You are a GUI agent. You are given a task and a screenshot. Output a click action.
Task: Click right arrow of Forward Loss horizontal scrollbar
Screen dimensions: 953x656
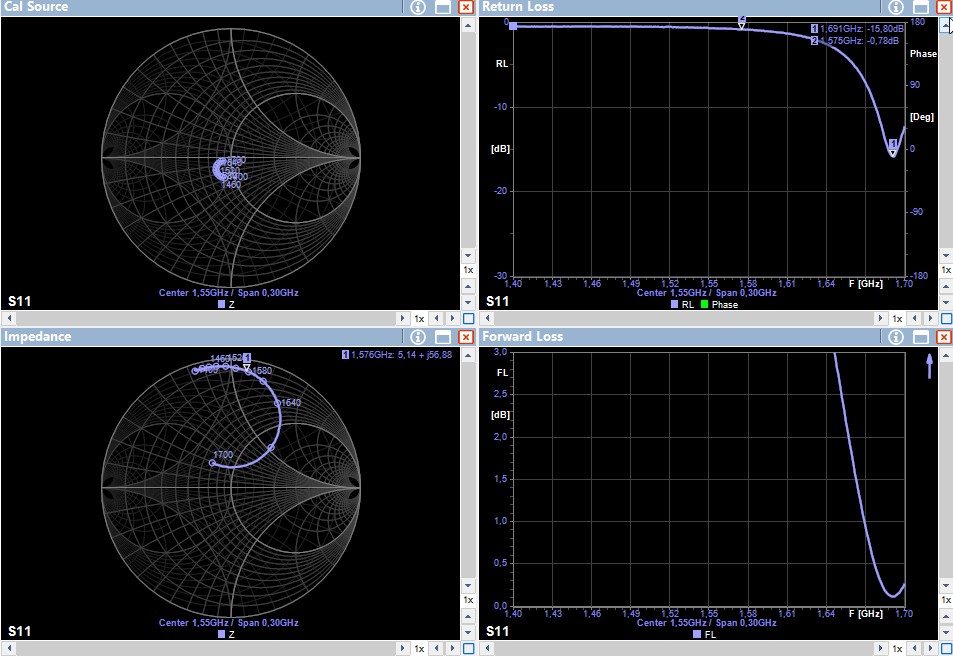click(881, 649)
